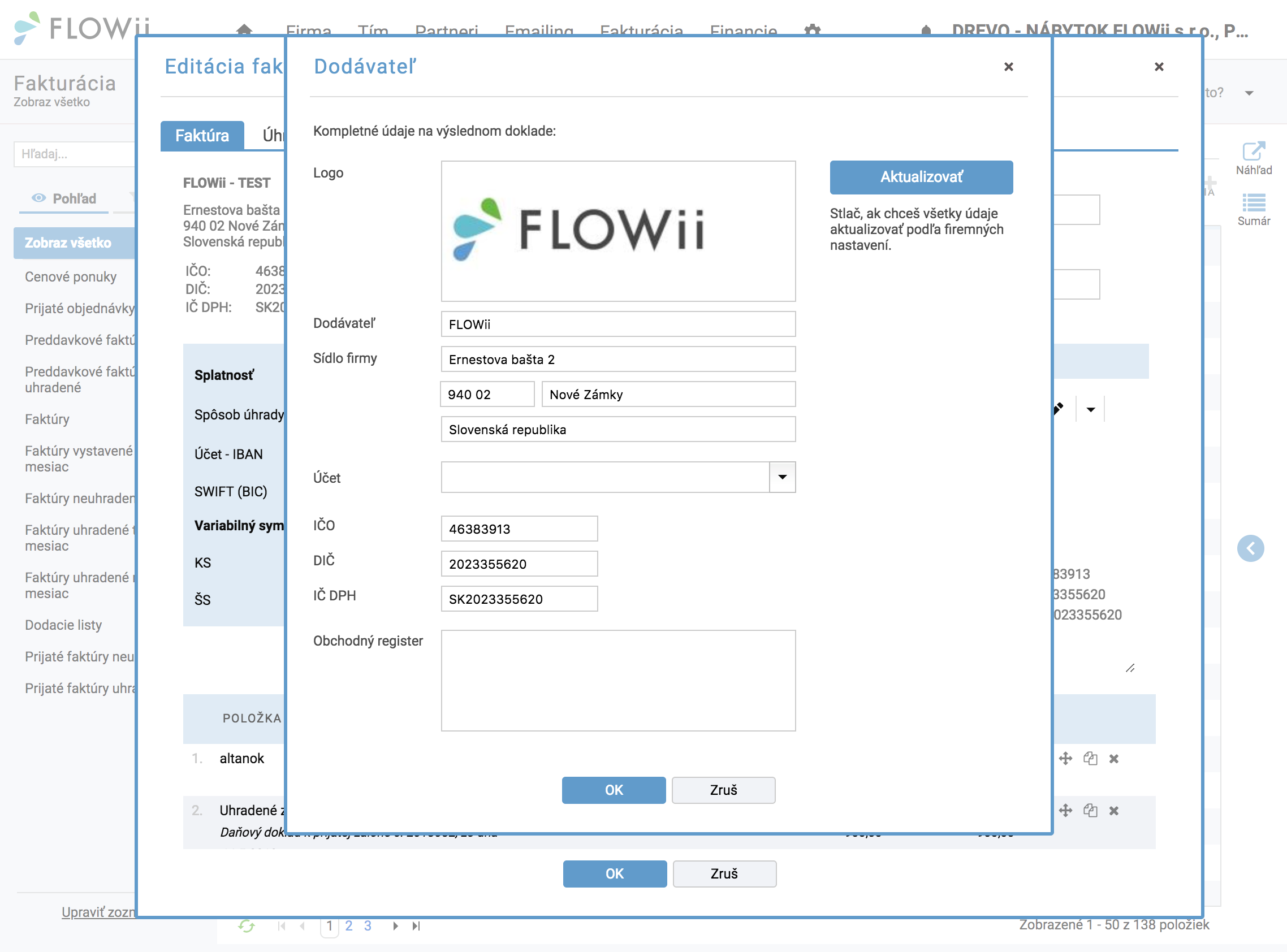
Task: Edit the IČ DPH field
Action: pyautogui.click(x=519, y=599)
